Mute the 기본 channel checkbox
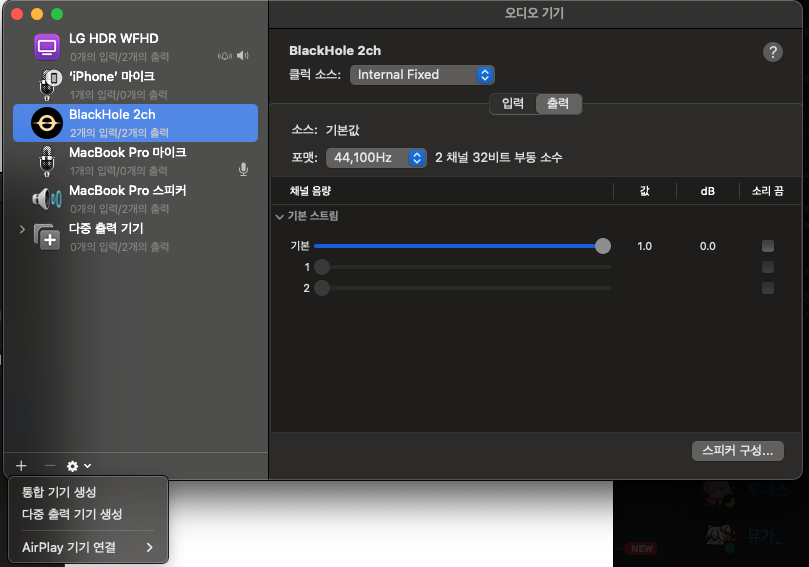This screenshot has width=809, height=567. pyautogui.click(x=768, y=246)
